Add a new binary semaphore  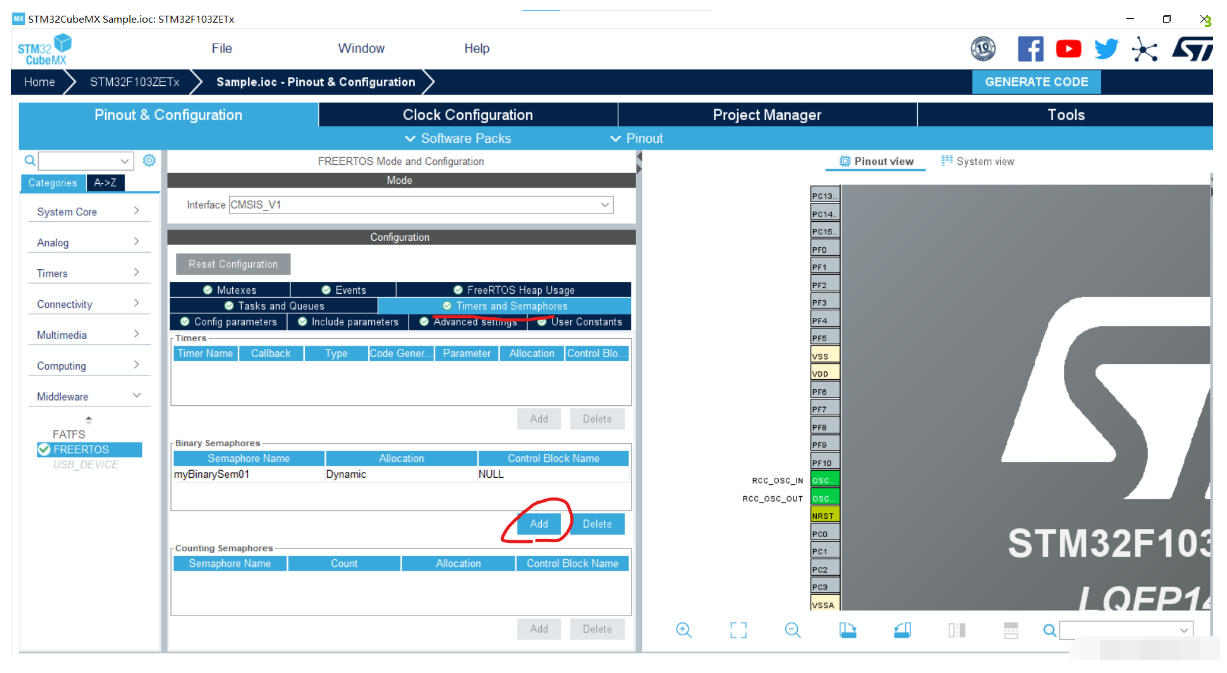point(539,524)
